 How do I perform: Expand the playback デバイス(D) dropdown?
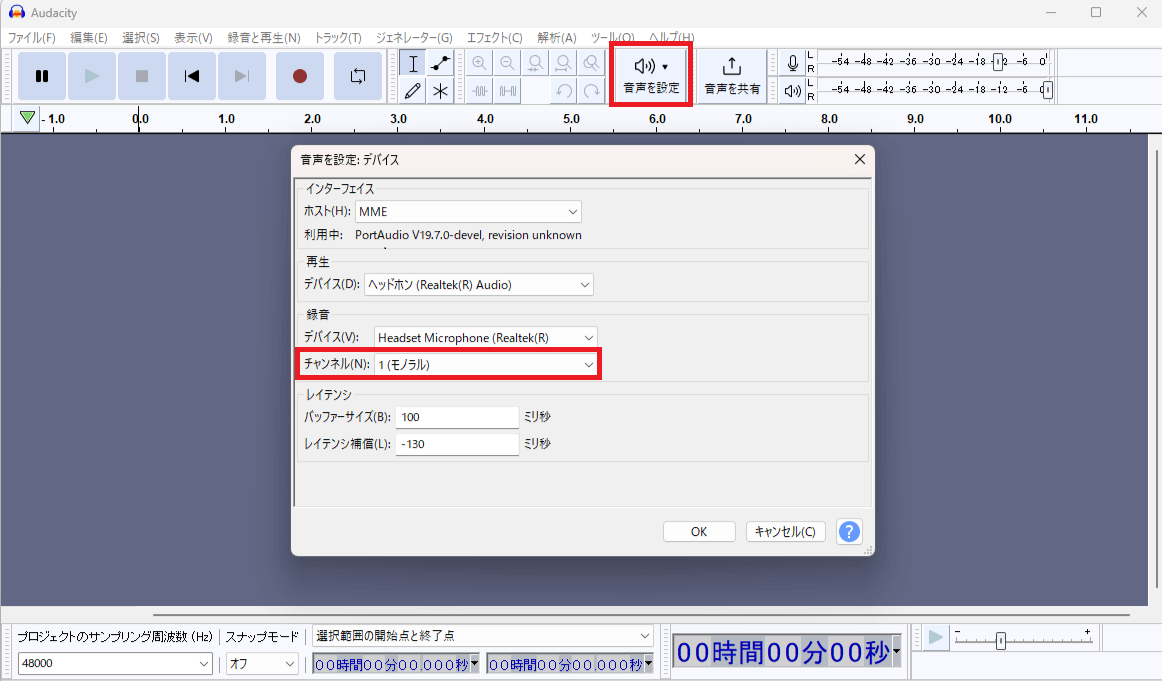pos(479,285)
